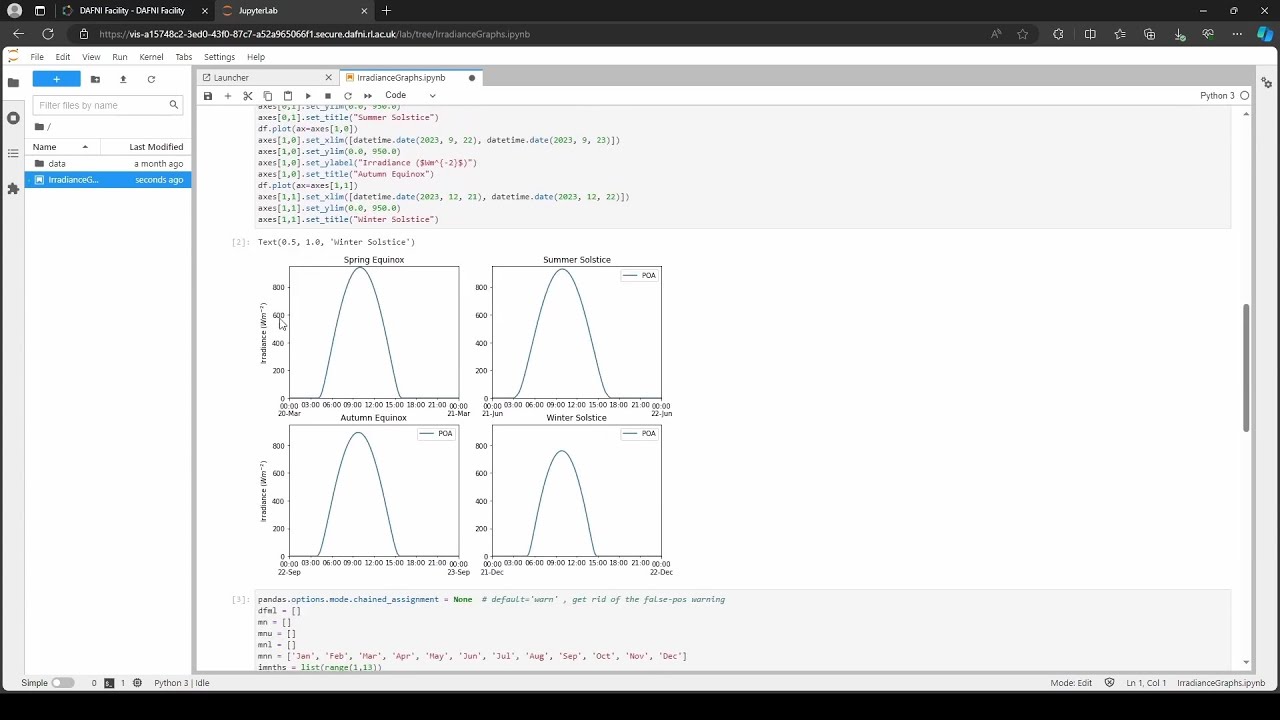Go to the root folder breadcrumb
1280x720 pixels.
pyautogui.click(x=40, y=127)
